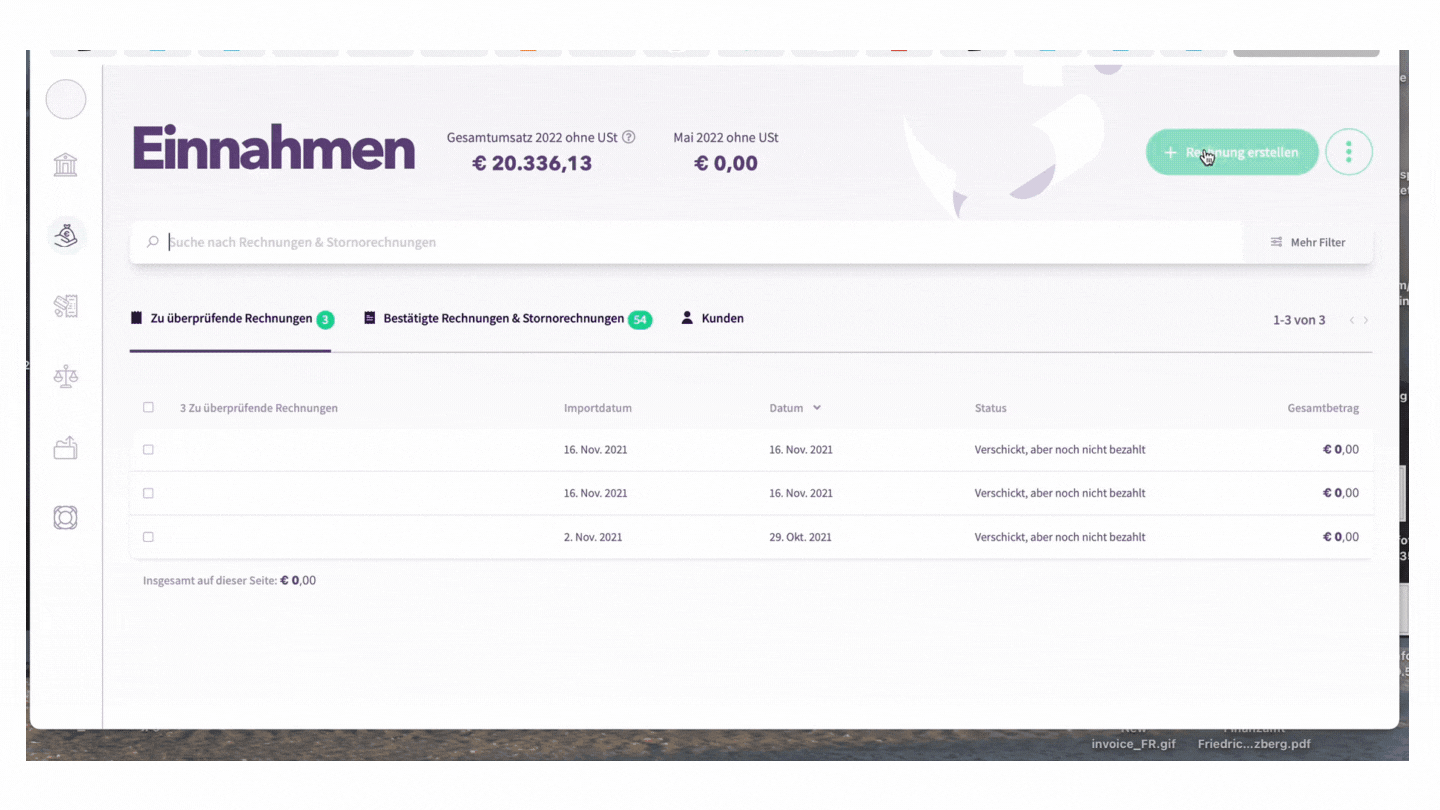Expand the Mehr Filter options
The height and width of the screenshot is (810, 1440).
coord(1308,242)
